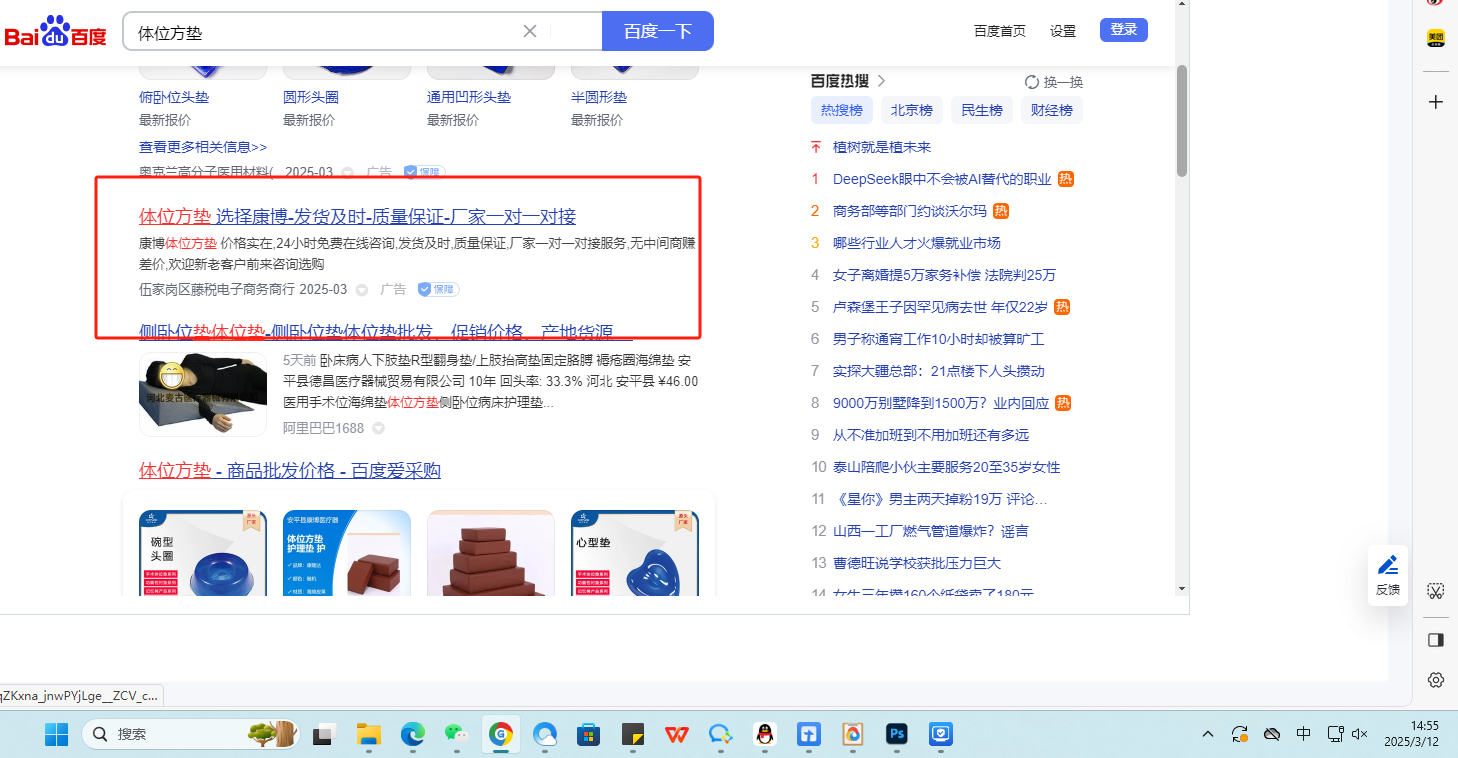Open the 查看更多相关信息>> link
The width and height of the screenshot is (1458, 758).
click(x=203, y=146)
